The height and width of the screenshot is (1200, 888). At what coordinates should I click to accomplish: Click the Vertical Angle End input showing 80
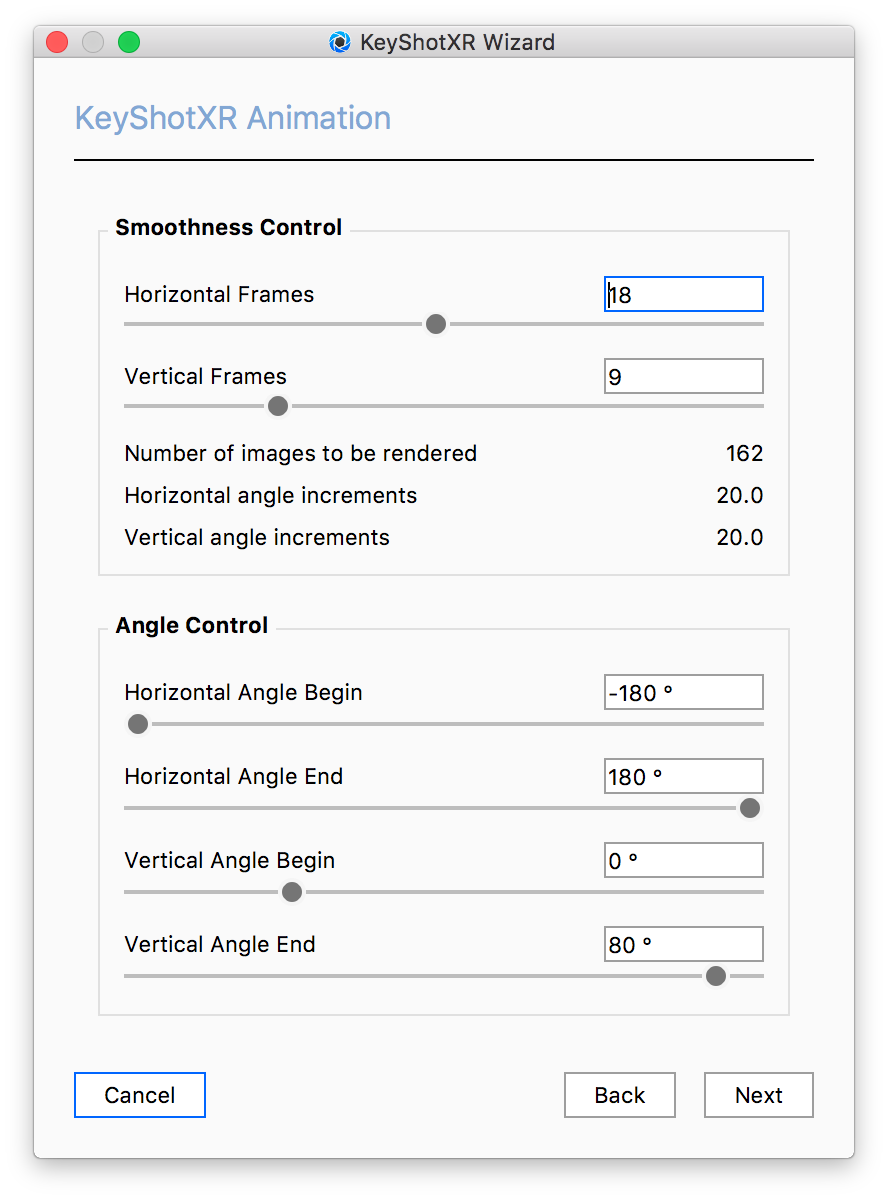point(683,944)
